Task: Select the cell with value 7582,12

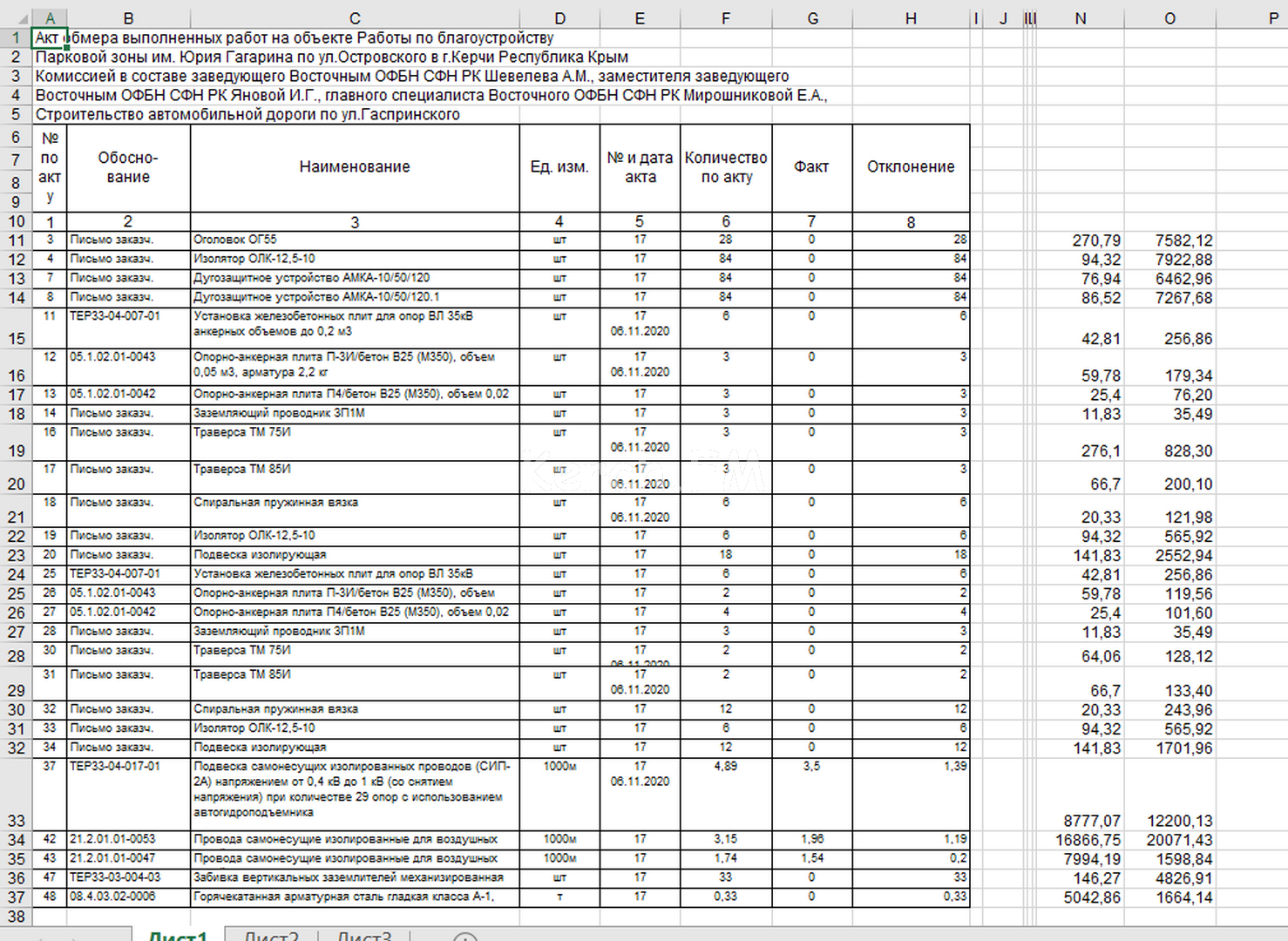Action: 1169,240
